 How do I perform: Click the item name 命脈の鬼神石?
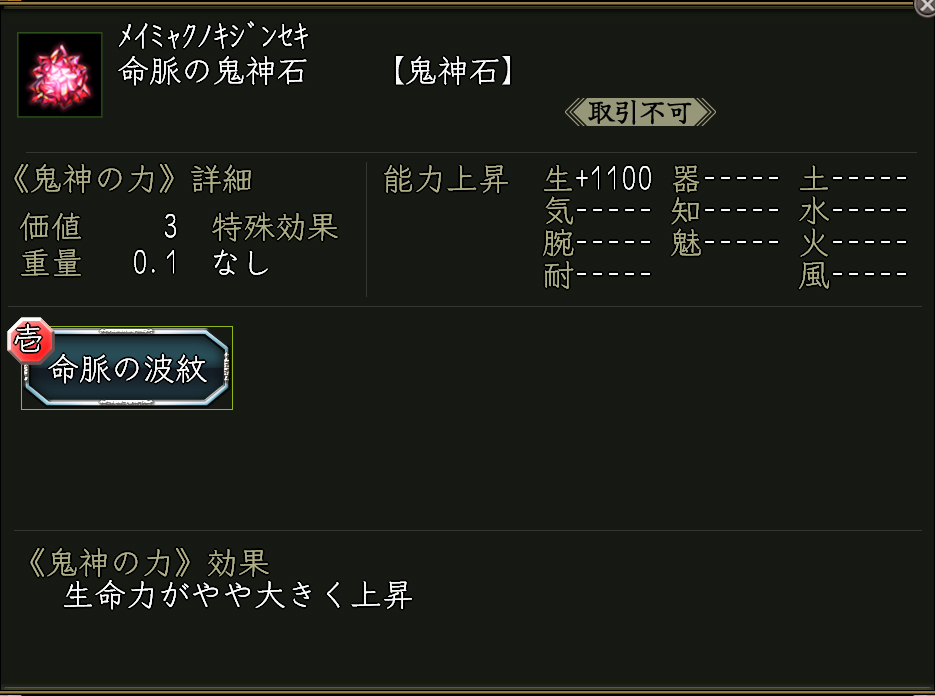tap(212, 73)
